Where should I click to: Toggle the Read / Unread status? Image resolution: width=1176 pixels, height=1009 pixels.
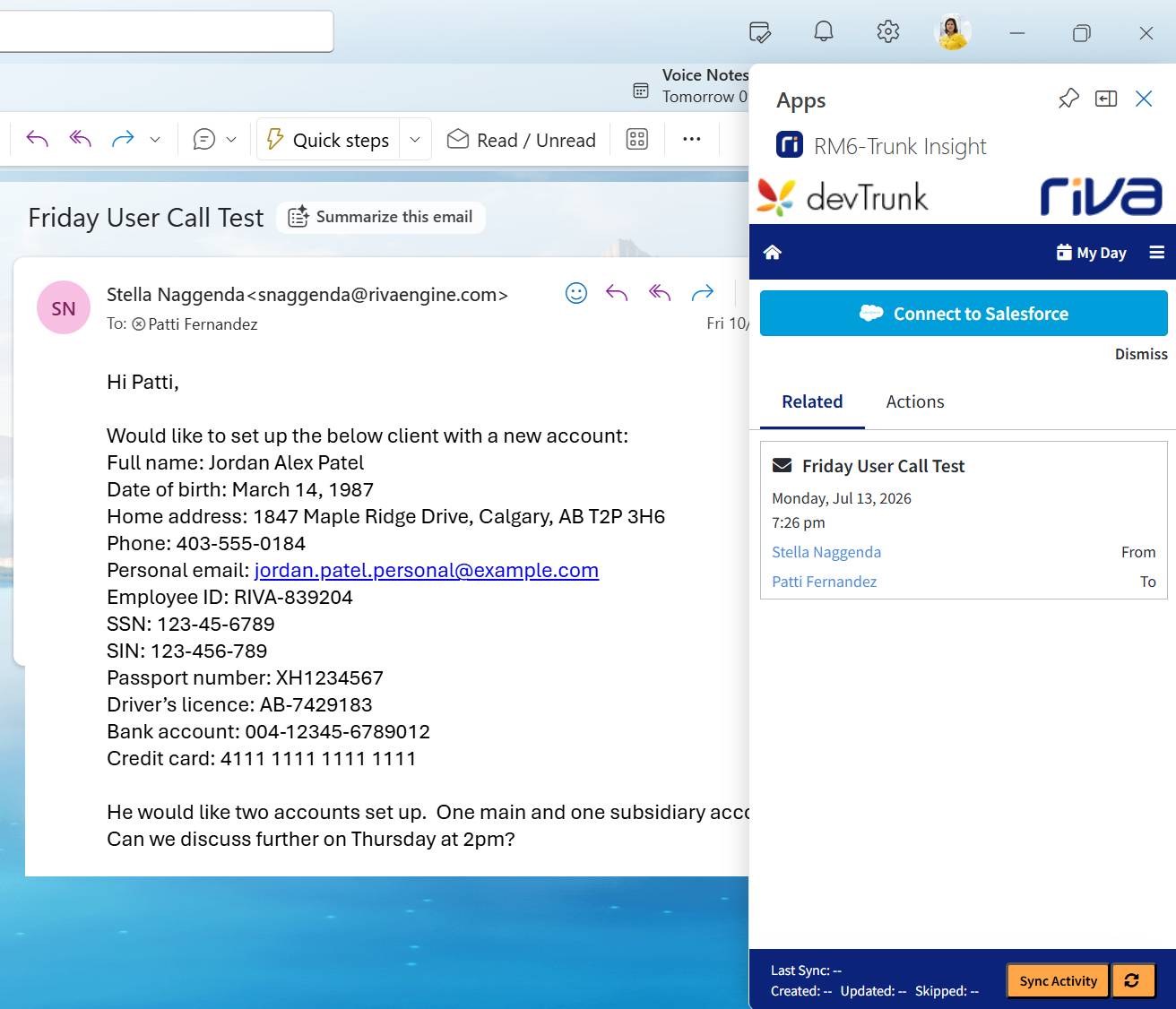coord(522,140)
